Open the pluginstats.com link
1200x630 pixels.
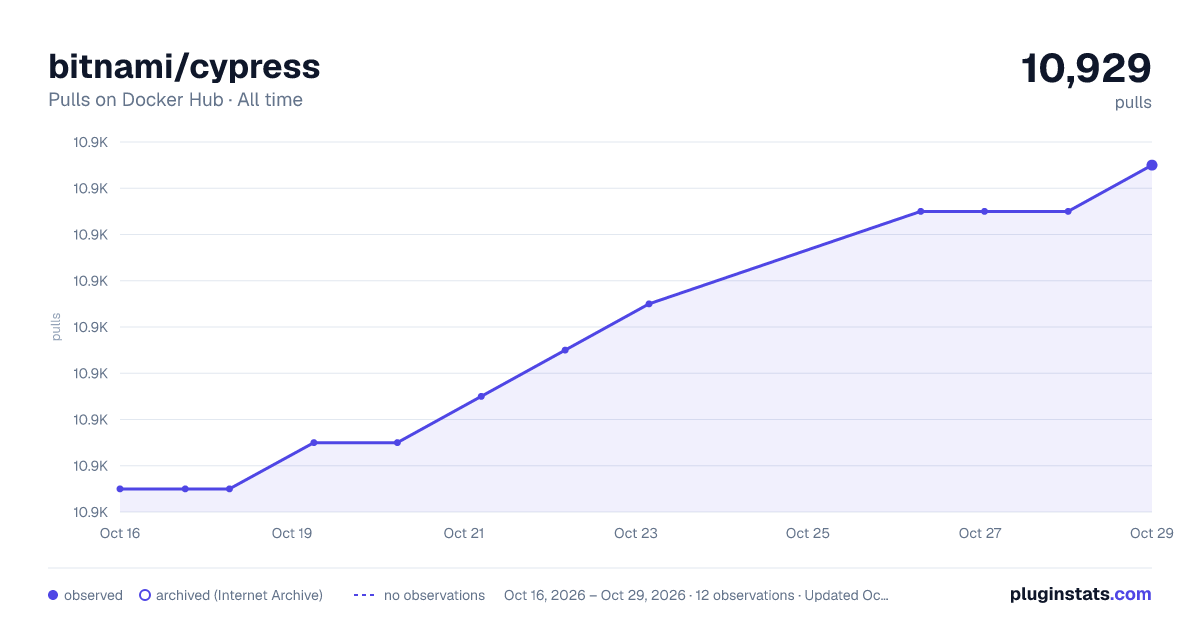(1081, 594)
